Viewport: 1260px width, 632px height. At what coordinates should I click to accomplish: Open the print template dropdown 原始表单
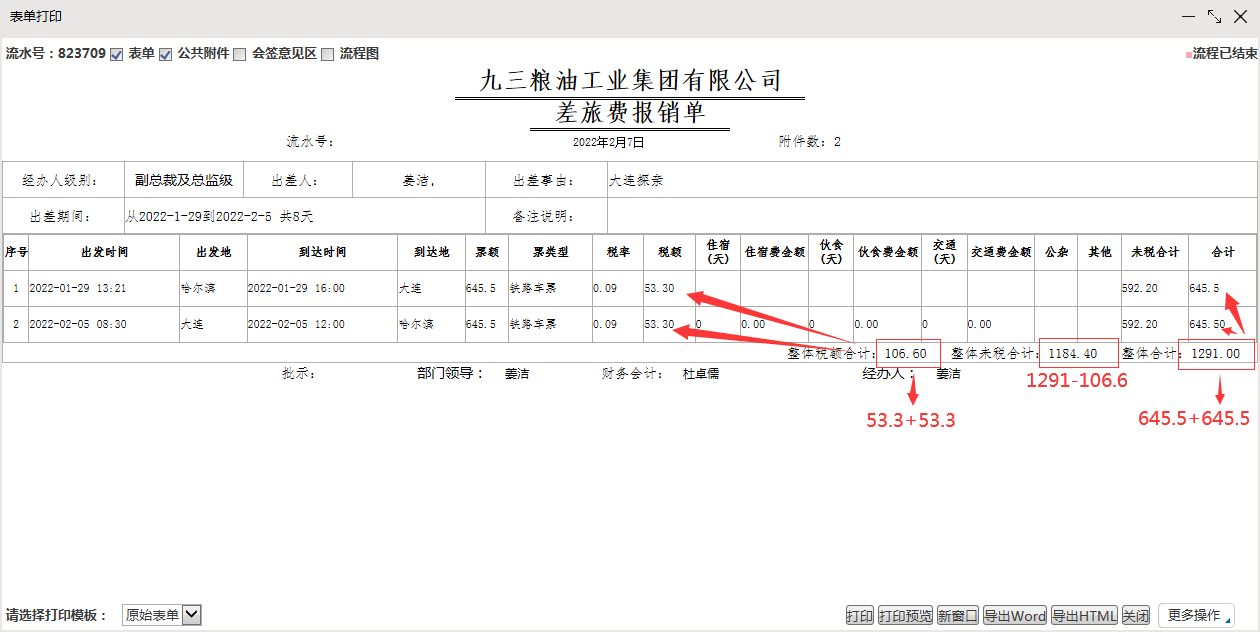(x=162, y=615)
